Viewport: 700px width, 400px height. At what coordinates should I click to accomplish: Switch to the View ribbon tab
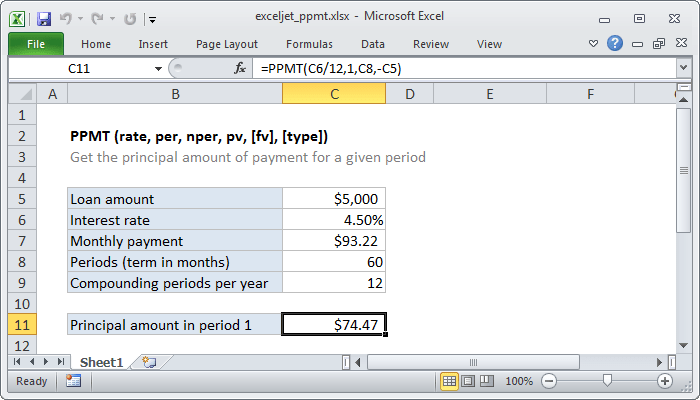coord(489,44)
